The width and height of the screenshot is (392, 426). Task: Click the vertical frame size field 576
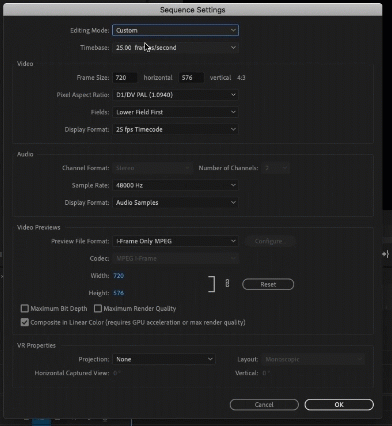click(191, 78)
